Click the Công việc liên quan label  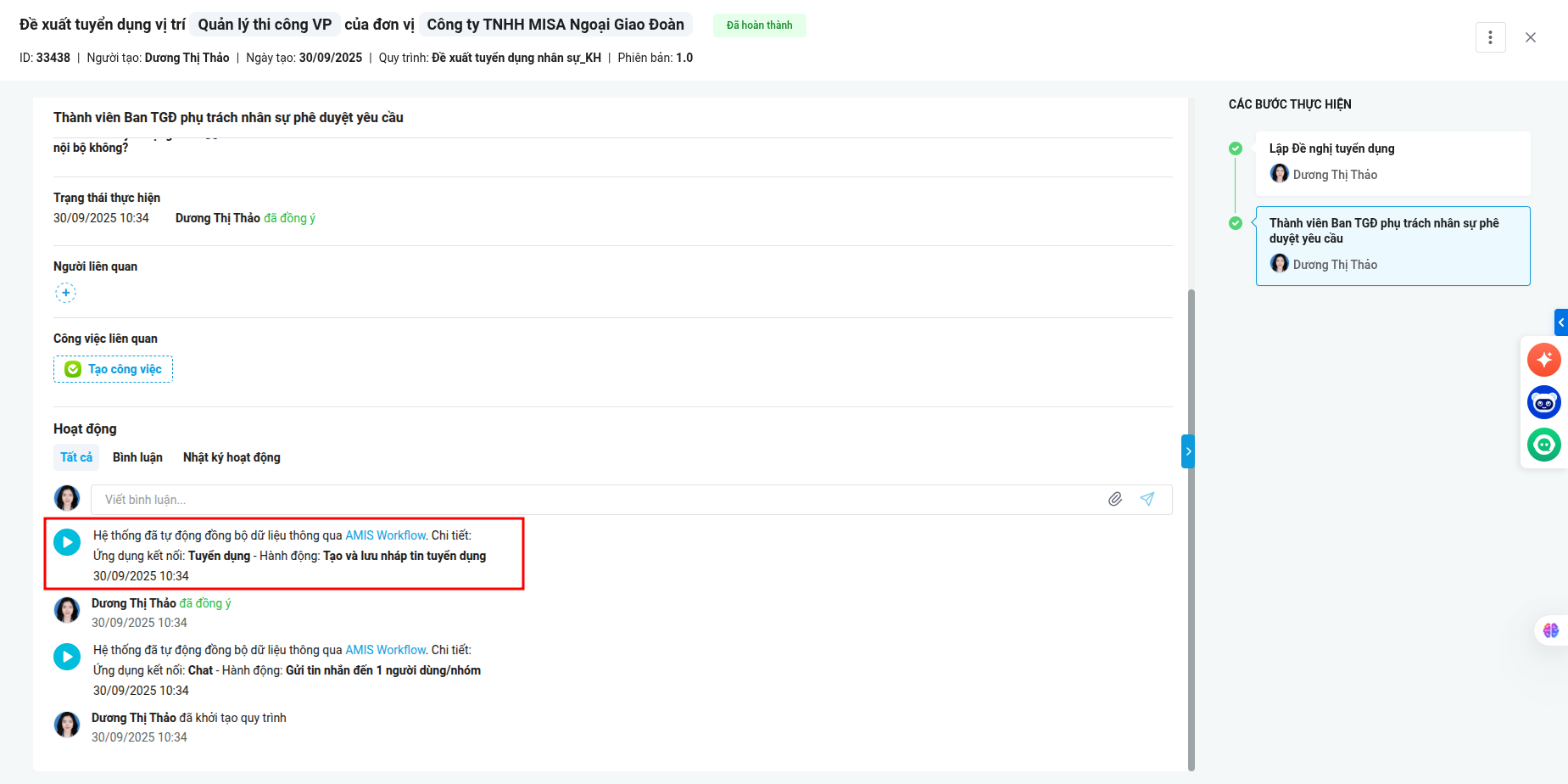105,339
